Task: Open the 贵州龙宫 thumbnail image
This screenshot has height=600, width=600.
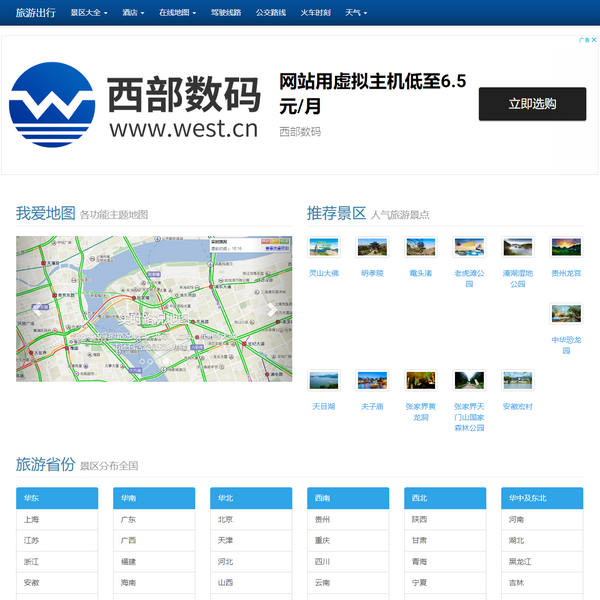Action: click(x=566, y=247)
